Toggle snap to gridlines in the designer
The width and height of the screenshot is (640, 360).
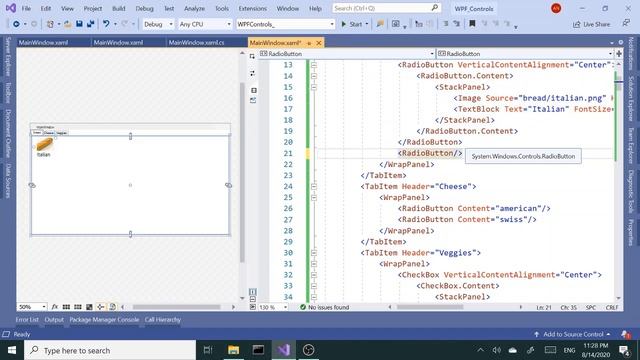78,307
